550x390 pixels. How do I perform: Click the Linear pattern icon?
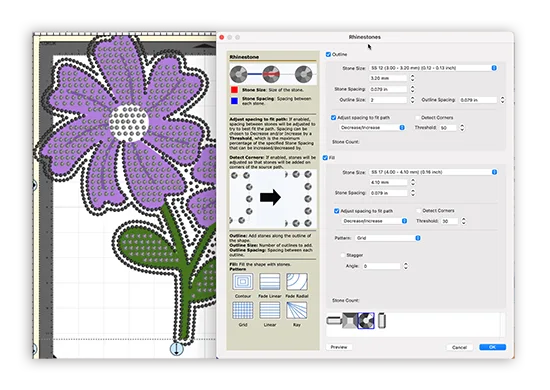(x=270, y=310)
